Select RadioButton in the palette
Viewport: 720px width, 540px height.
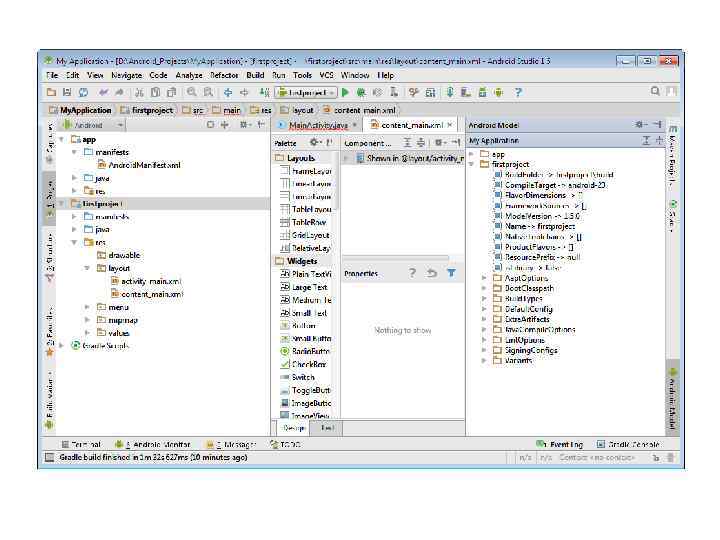pyautogui.click(x=306, y=351)
